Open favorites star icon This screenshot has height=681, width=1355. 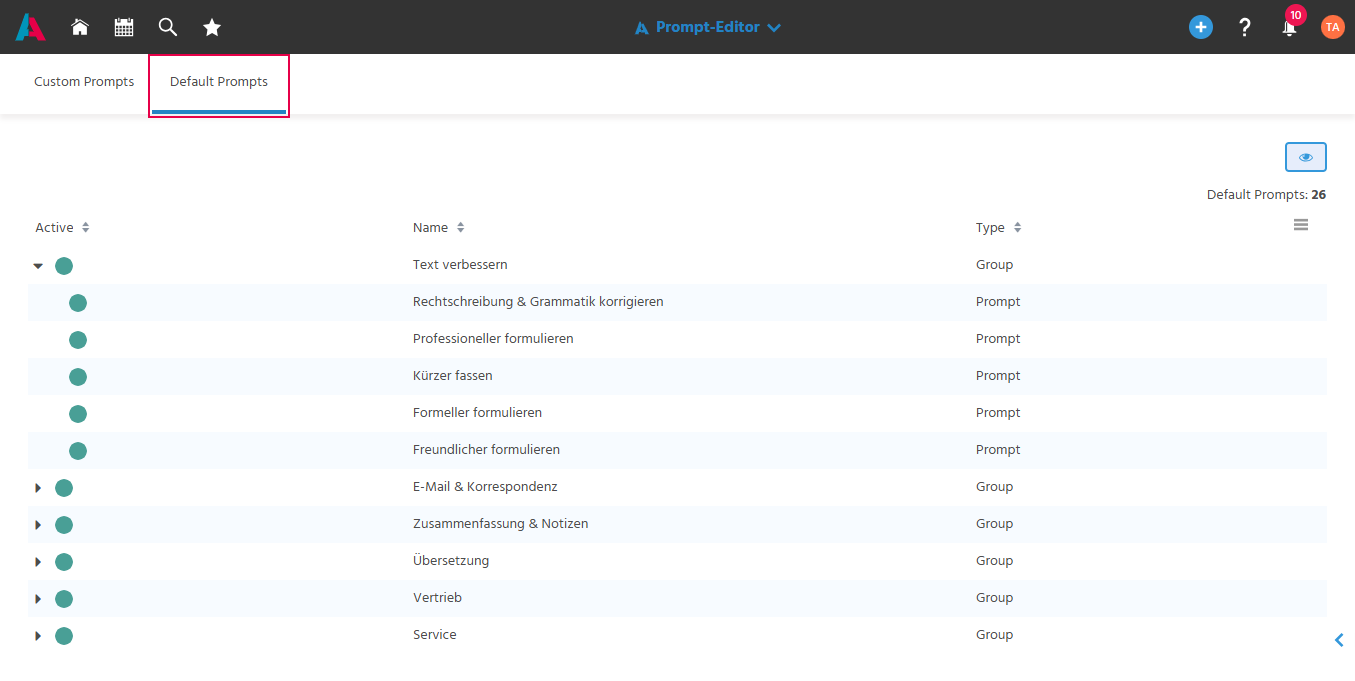[212, 27]
